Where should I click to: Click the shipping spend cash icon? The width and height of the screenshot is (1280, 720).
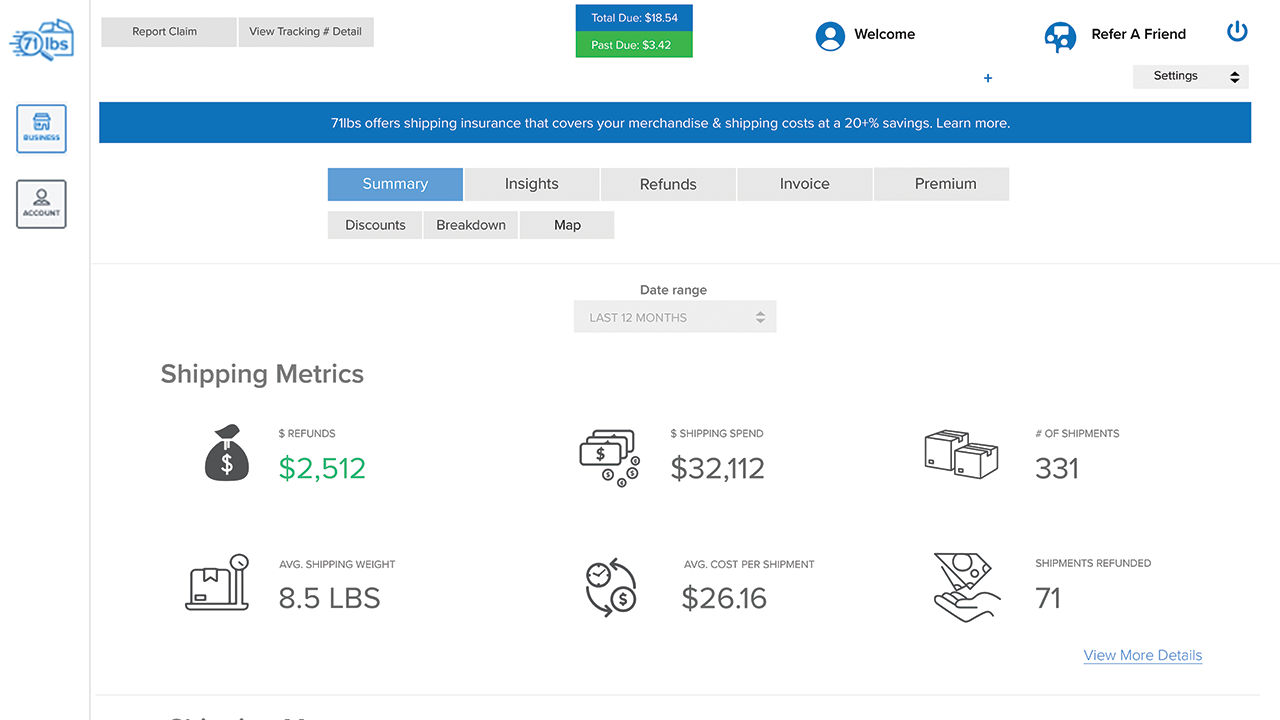tap(609, 459)
